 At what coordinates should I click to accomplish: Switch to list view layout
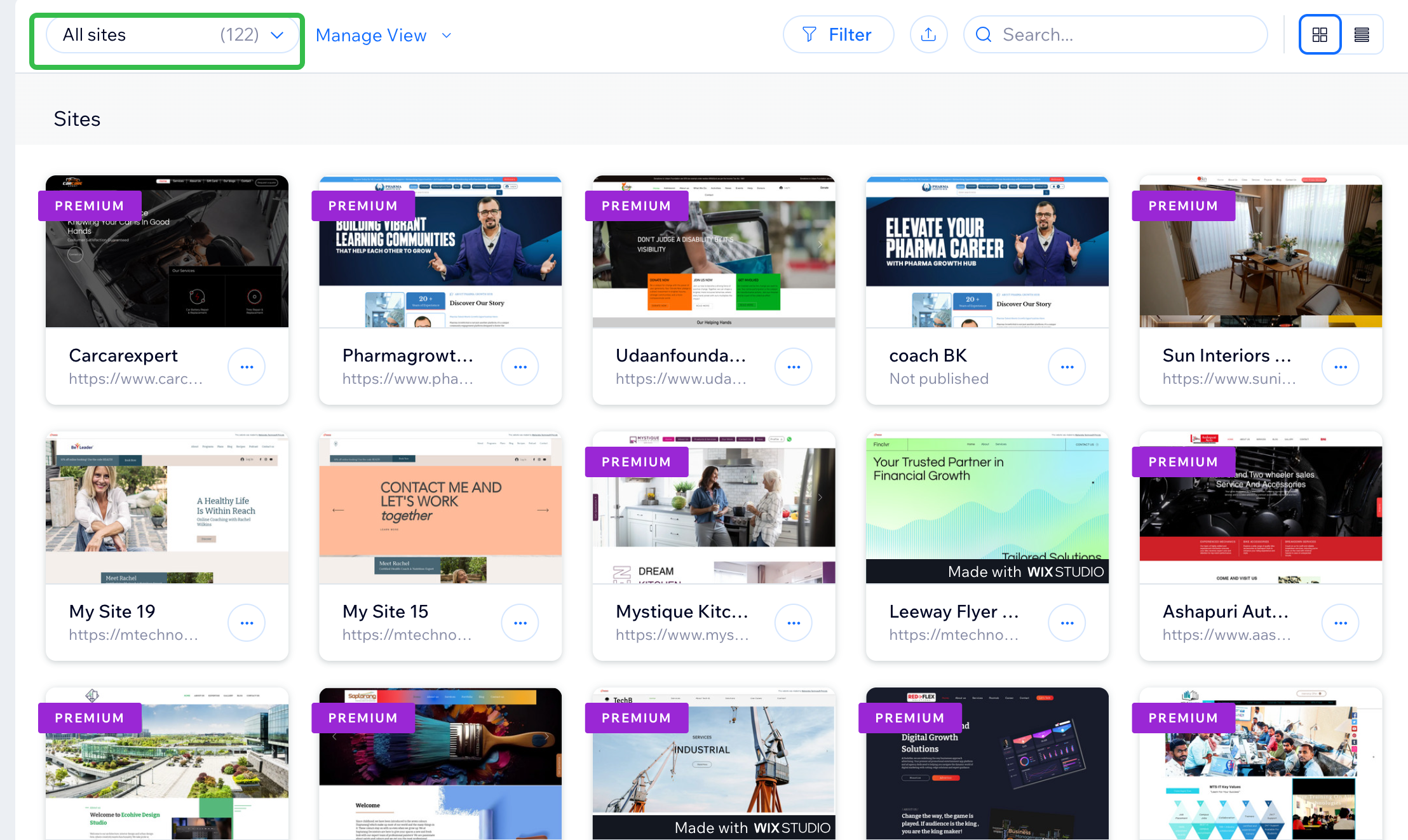[x=1361, y=34]
